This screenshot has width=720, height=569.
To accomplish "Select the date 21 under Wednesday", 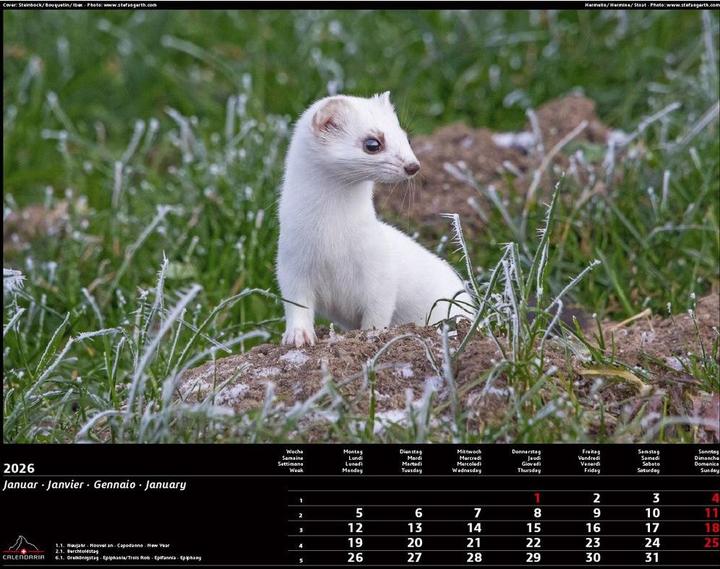I will click(474, 543).
